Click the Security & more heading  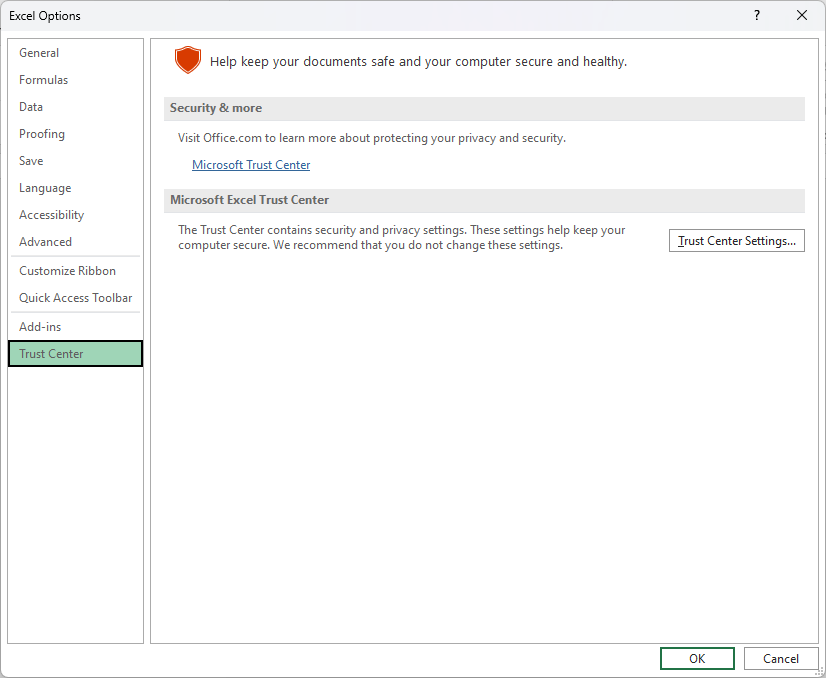point(215,108)
